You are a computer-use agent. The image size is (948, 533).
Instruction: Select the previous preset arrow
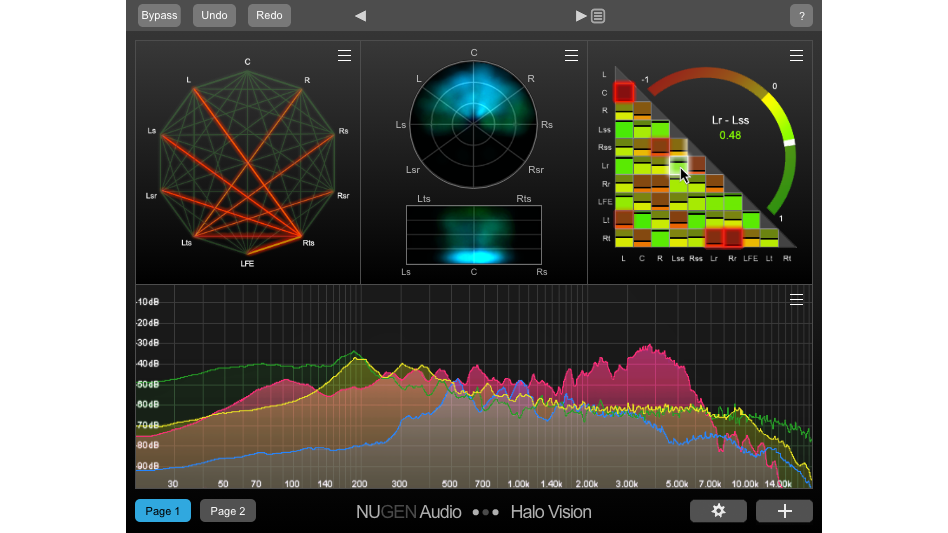point(361,16)
